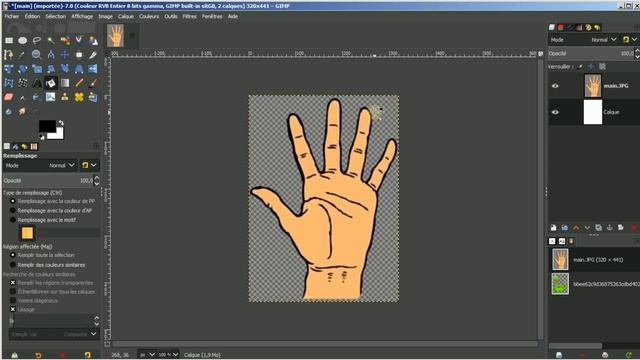Select the Heal tool
Viewport: 640px width, 360px height.
point(79,97)
